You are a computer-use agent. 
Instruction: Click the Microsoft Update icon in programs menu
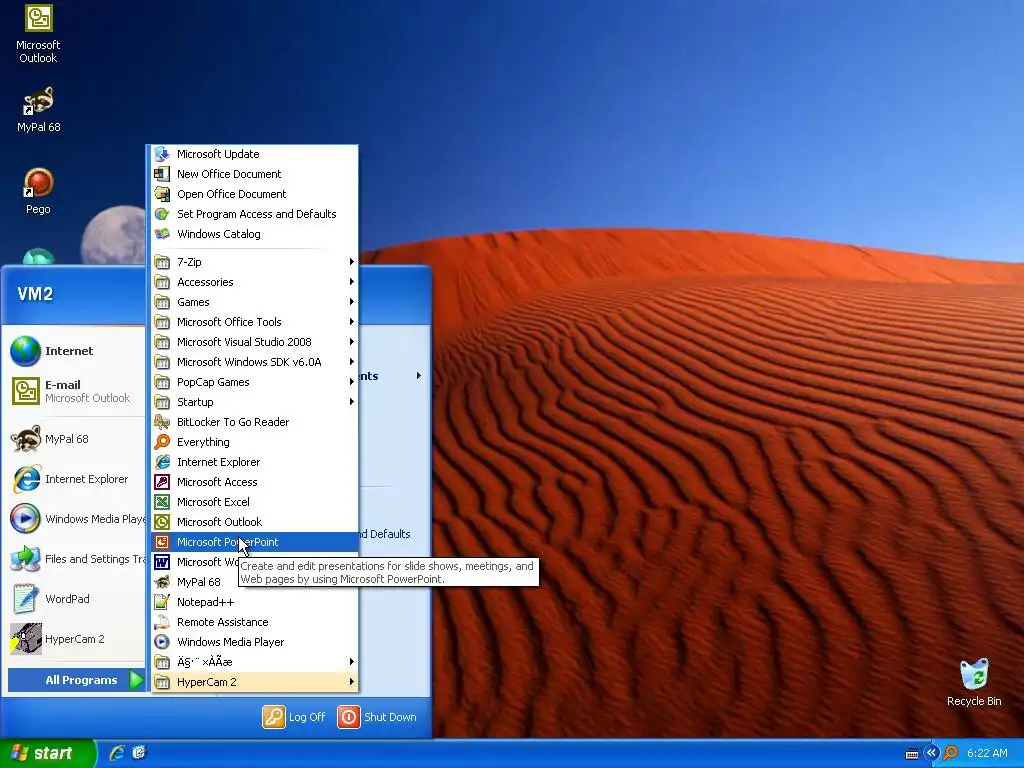pyautogui.click(x=162, y=154)
